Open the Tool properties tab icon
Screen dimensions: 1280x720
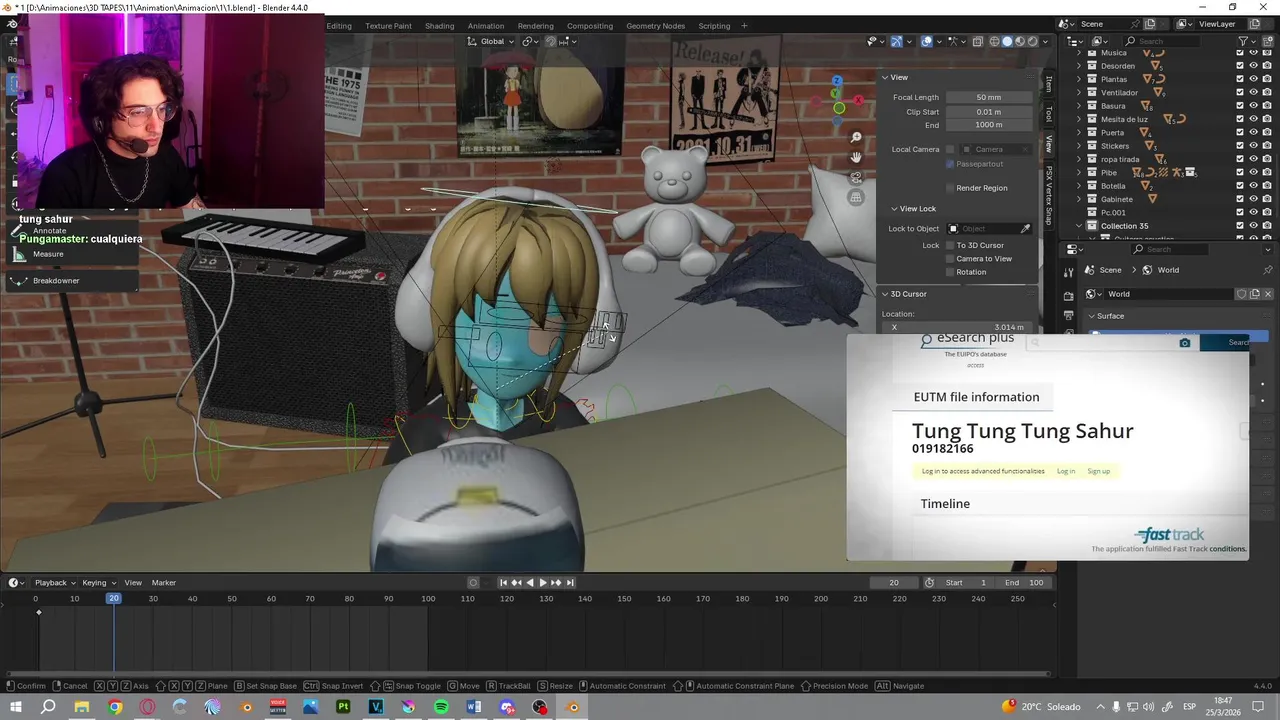point(1068,271)
